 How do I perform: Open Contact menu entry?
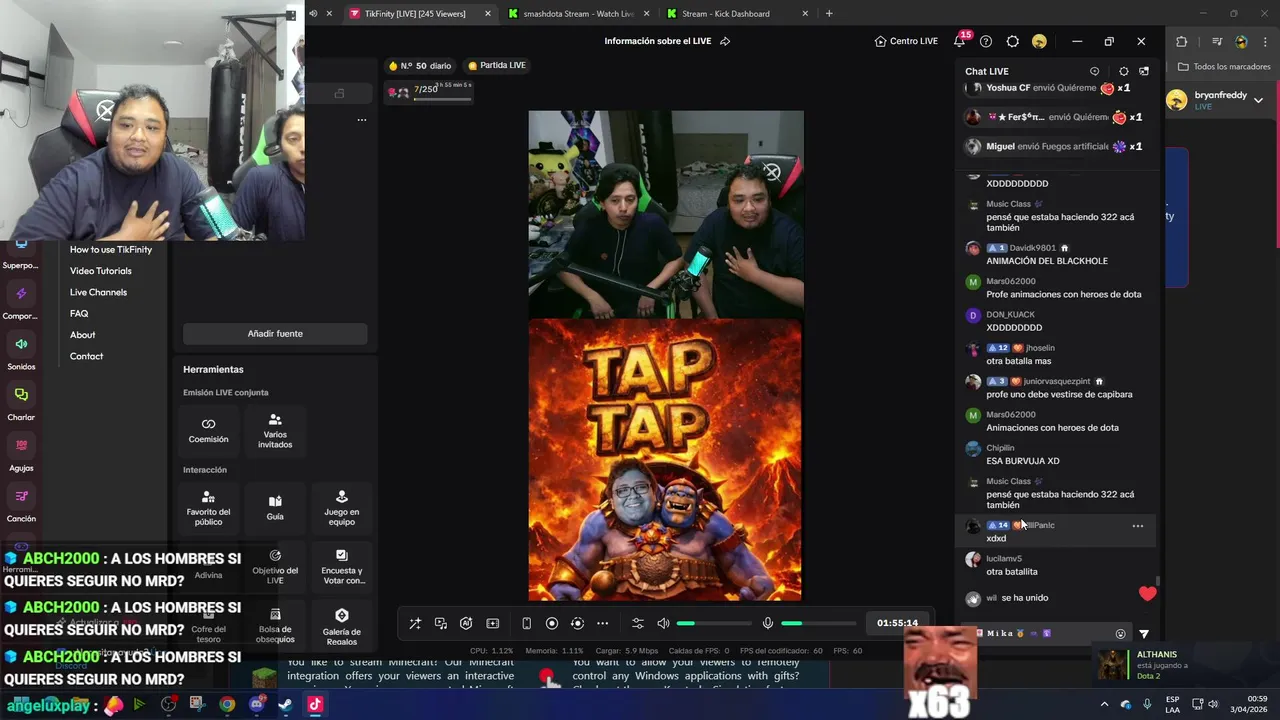point(86,356)
